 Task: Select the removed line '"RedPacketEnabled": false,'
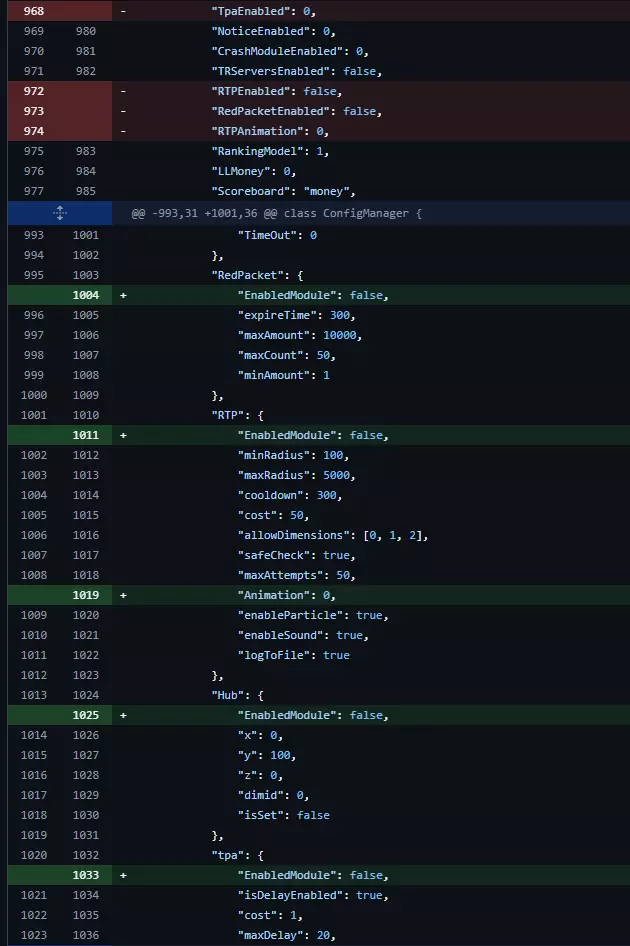click(296, 111)
